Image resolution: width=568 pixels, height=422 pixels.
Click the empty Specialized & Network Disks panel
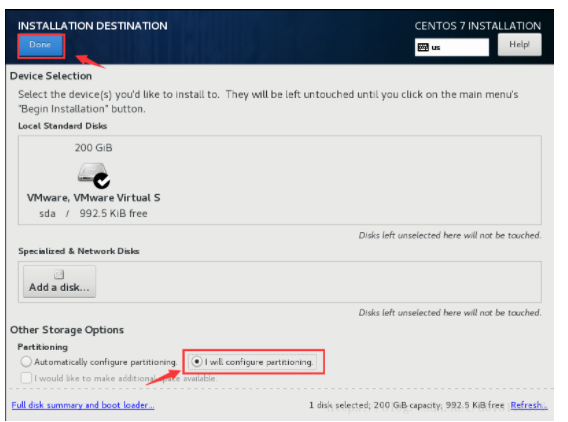coord(319,282)
